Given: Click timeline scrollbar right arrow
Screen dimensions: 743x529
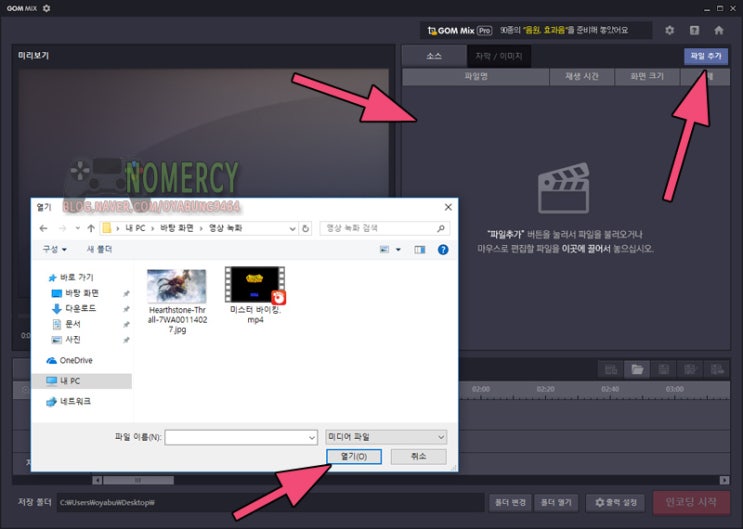Looking at the screenshot, I should pyautogui.click(x=724, y=480).
